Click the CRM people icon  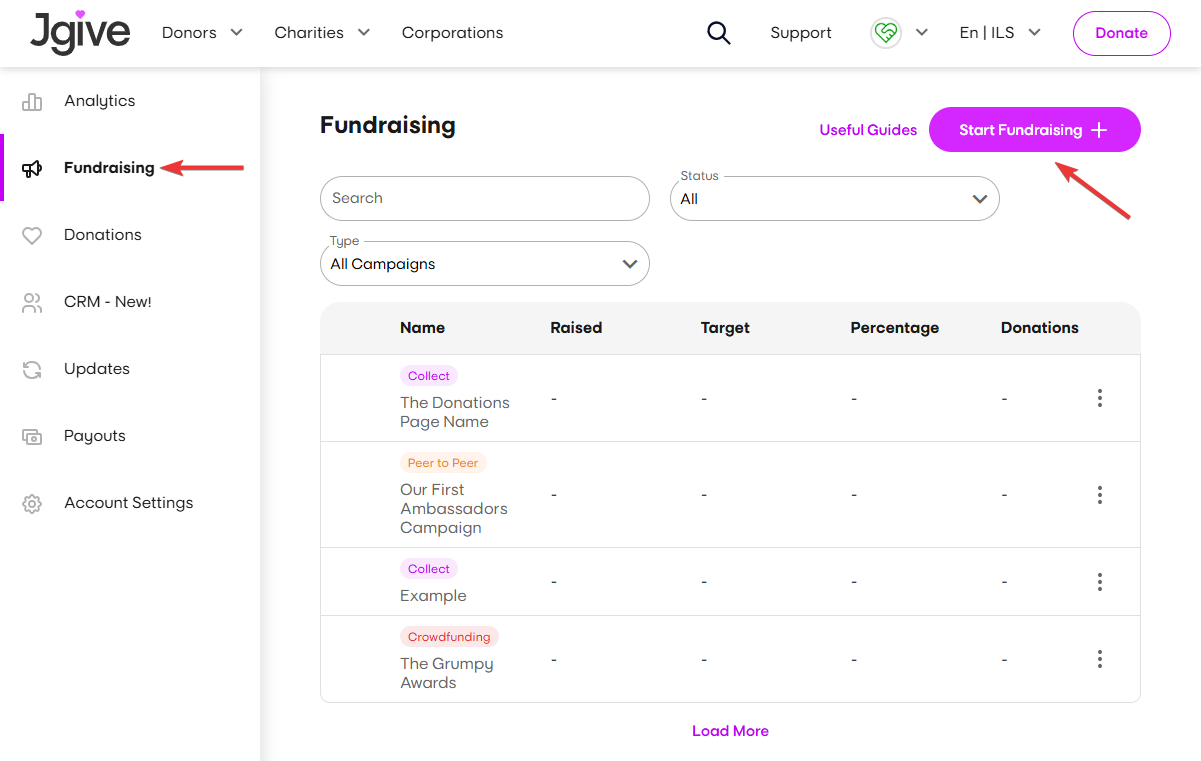32,302
